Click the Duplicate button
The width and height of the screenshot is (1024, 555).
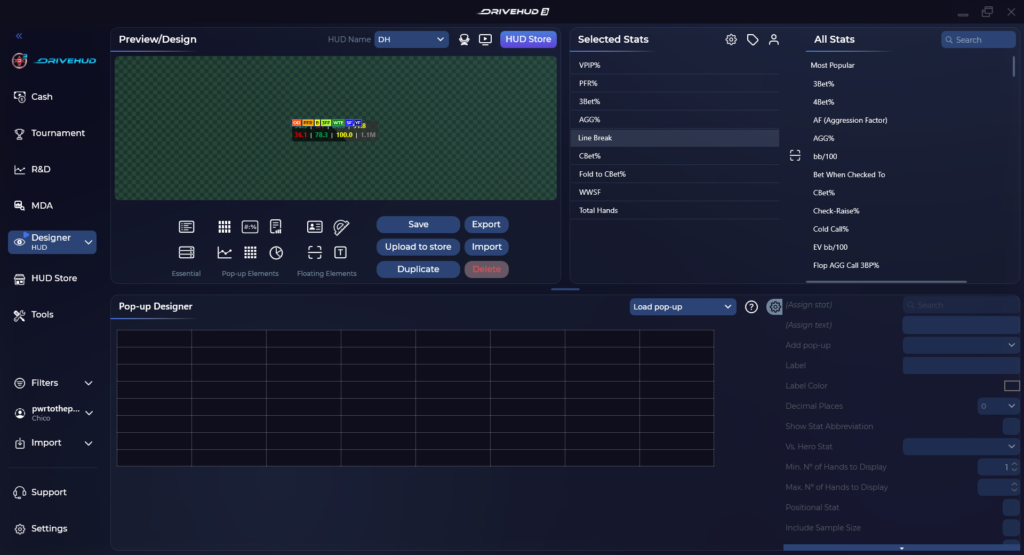[418, 269]
